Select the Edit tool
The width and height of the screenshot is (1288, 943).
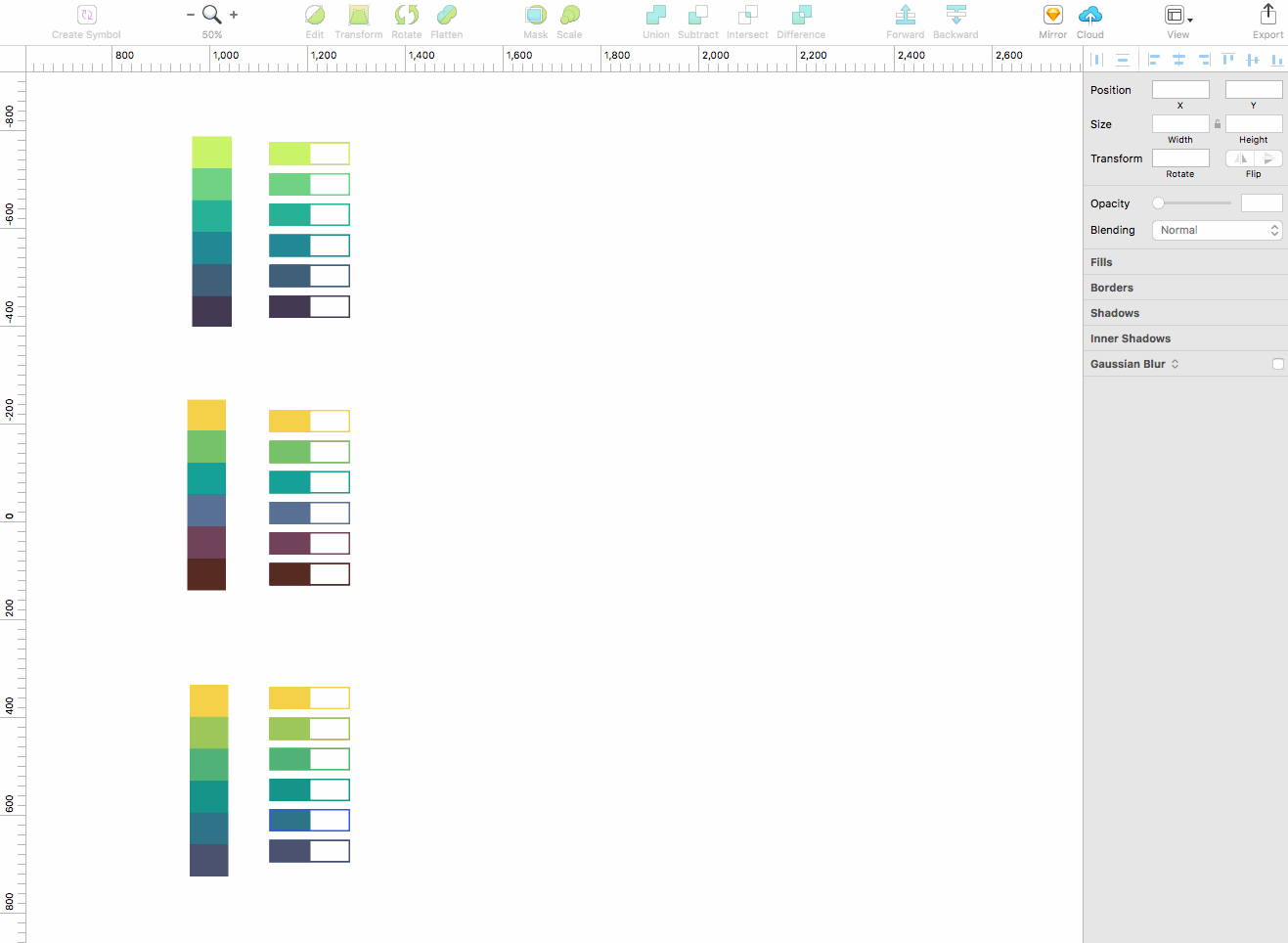[x=315, y=15]
